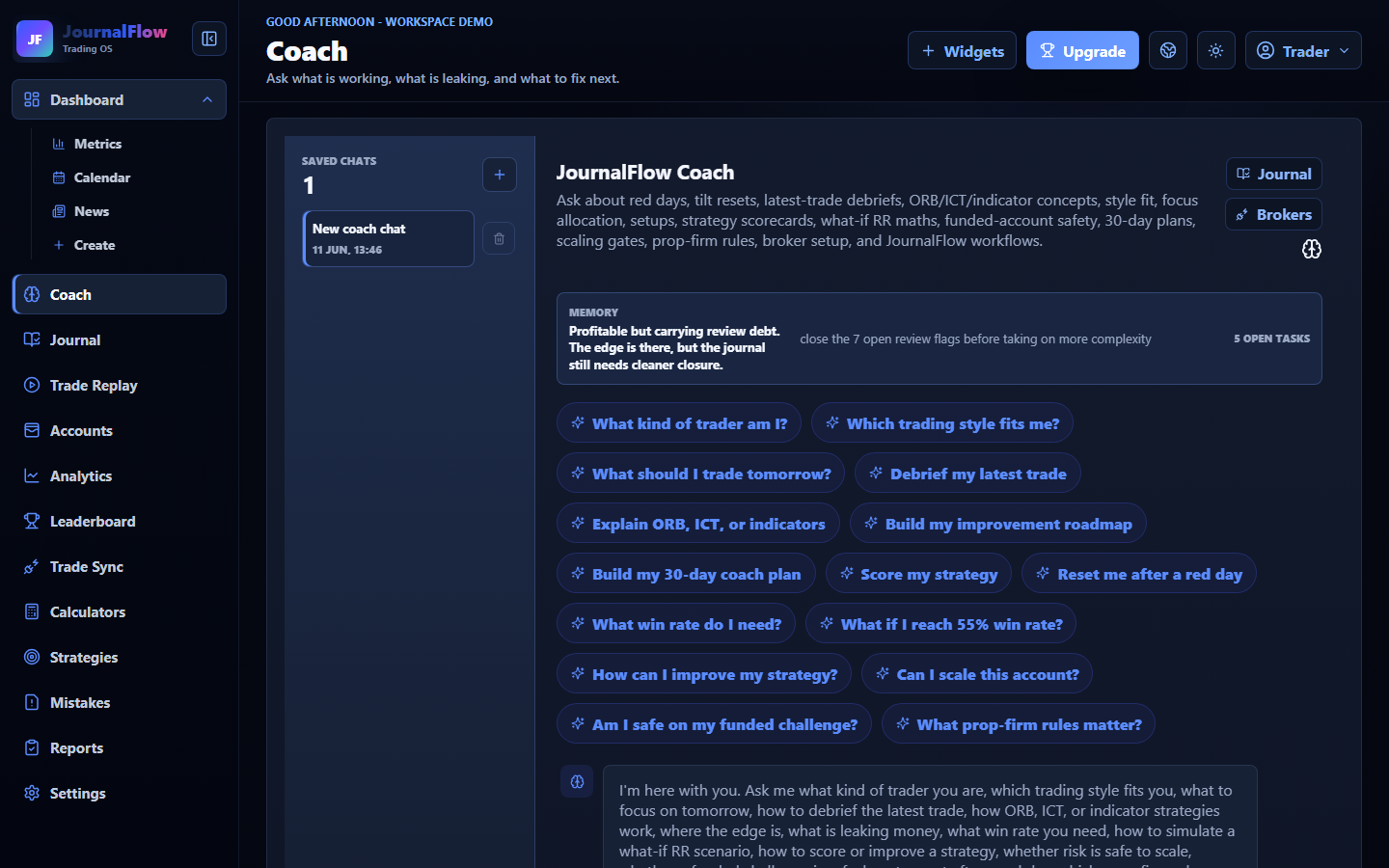This screenshot has width=1389, height=868.
Task: Click the Brokers button in coach panel
Action: [x=1274, y=214]
